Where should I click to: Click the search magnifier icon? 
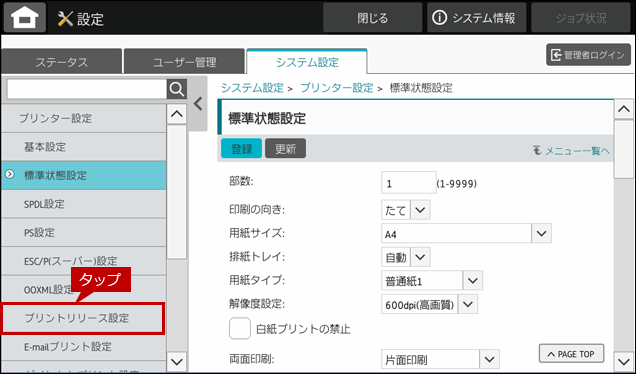[177, 89]
